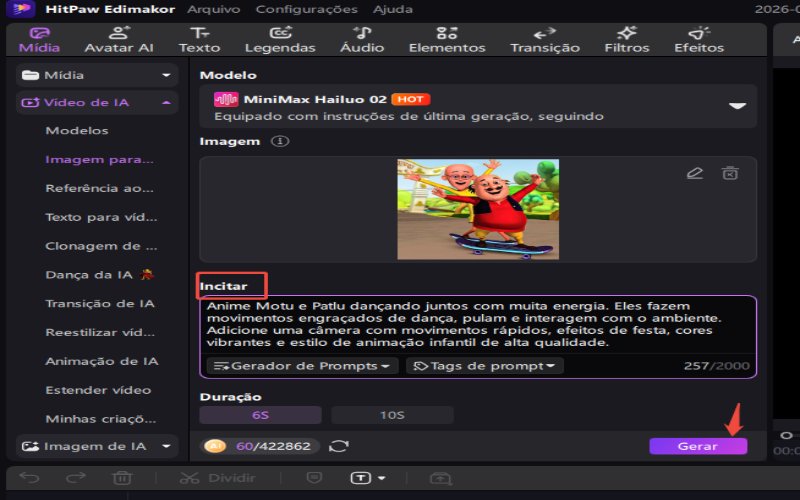Image resolution: width=800 pixels, height=500 pixels.
Task: Open the Legendas tool
Action: coord(280,40)
